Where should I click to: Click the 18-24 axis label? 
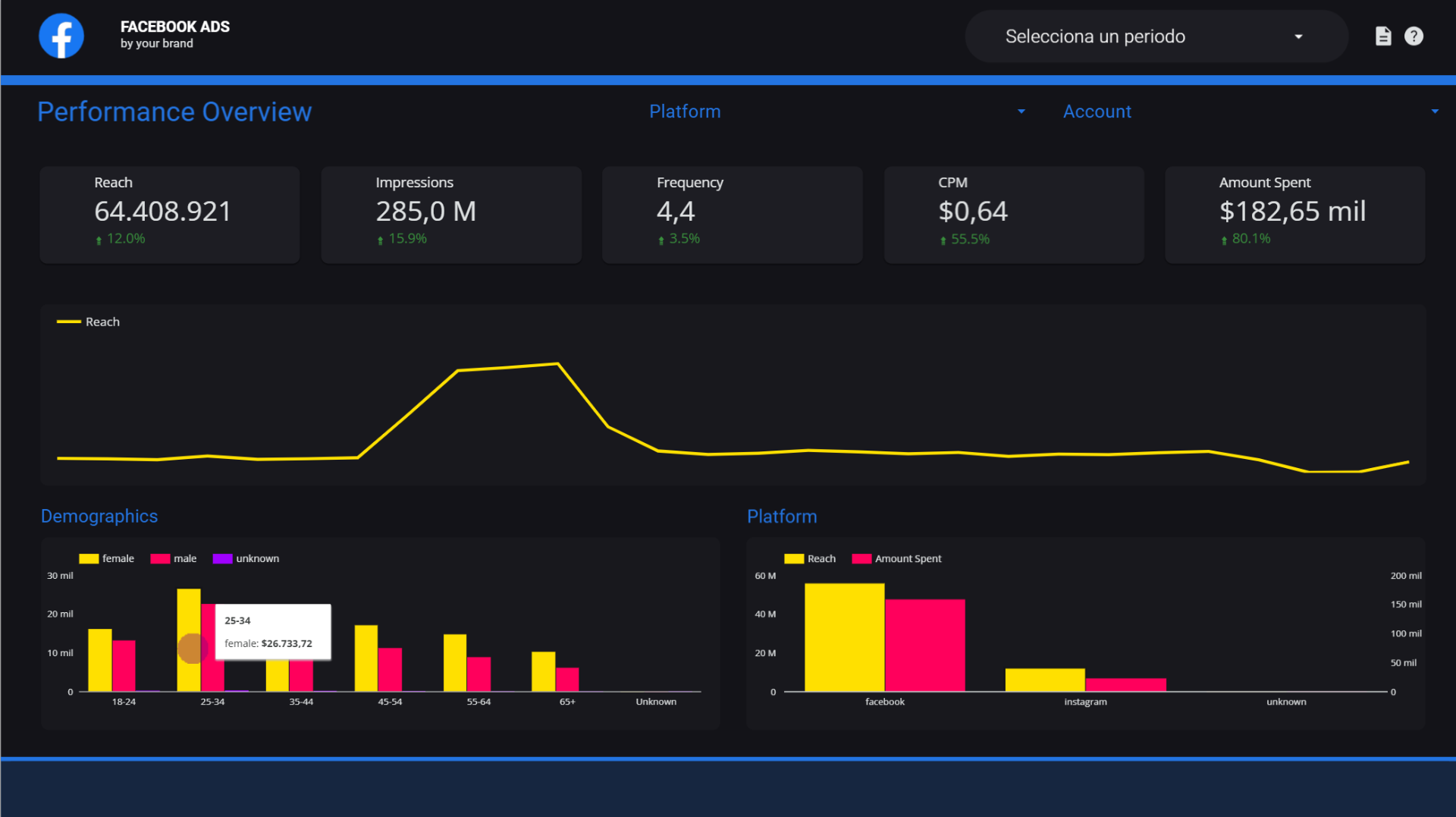pos(124,702)
